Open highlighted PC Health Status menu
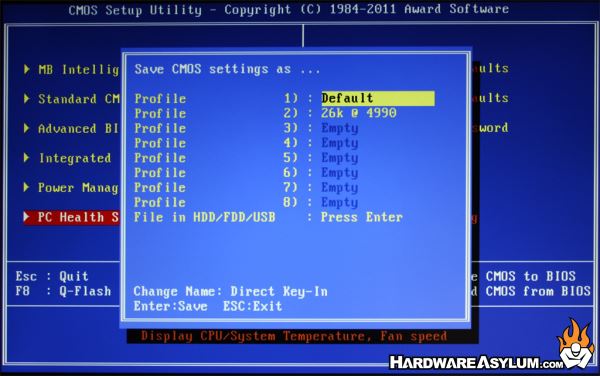This screenshot has width=600, height=376. (72, 217)
